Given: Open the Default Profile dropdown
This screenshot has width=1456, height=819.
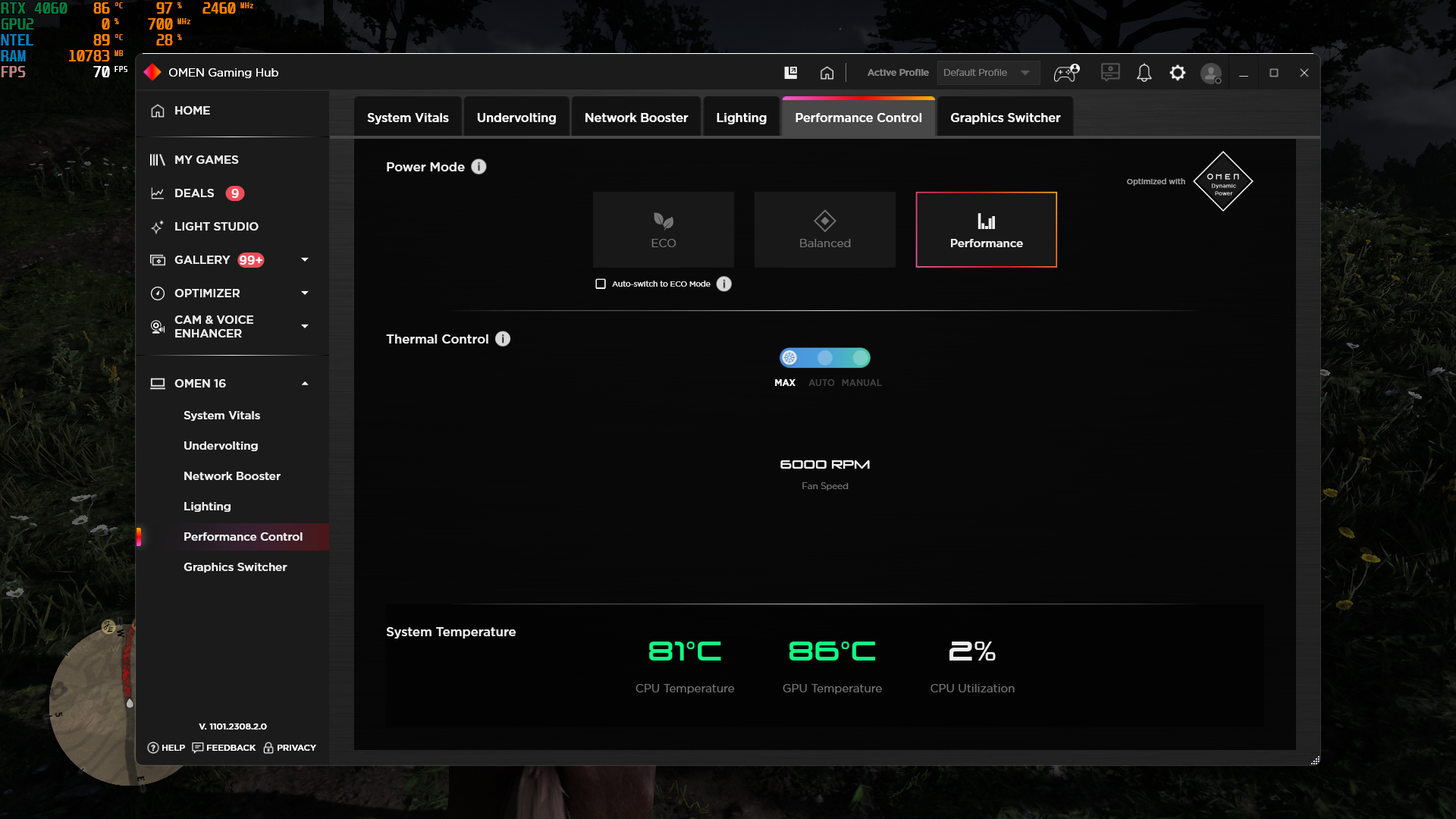Looking at the screenshot, I should (987, 73).
